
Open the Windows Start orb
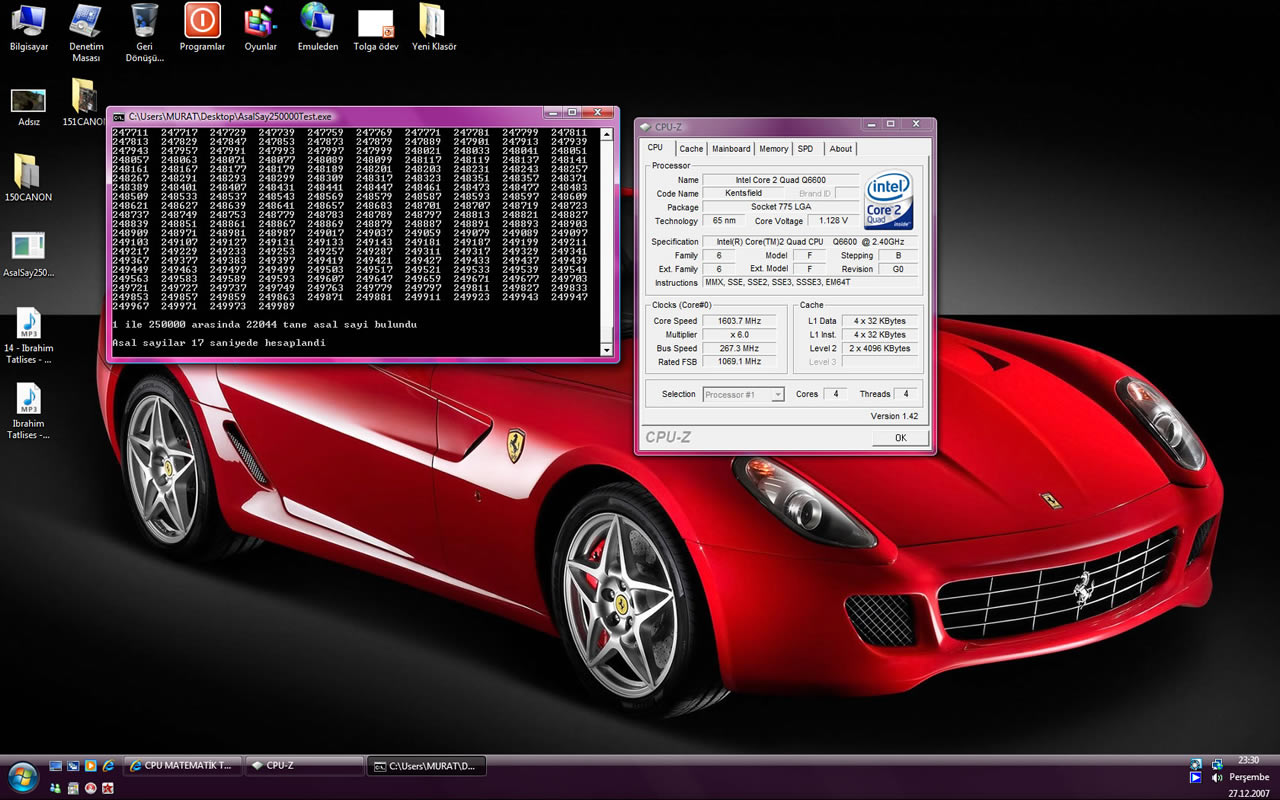click(x=23, y=776)
